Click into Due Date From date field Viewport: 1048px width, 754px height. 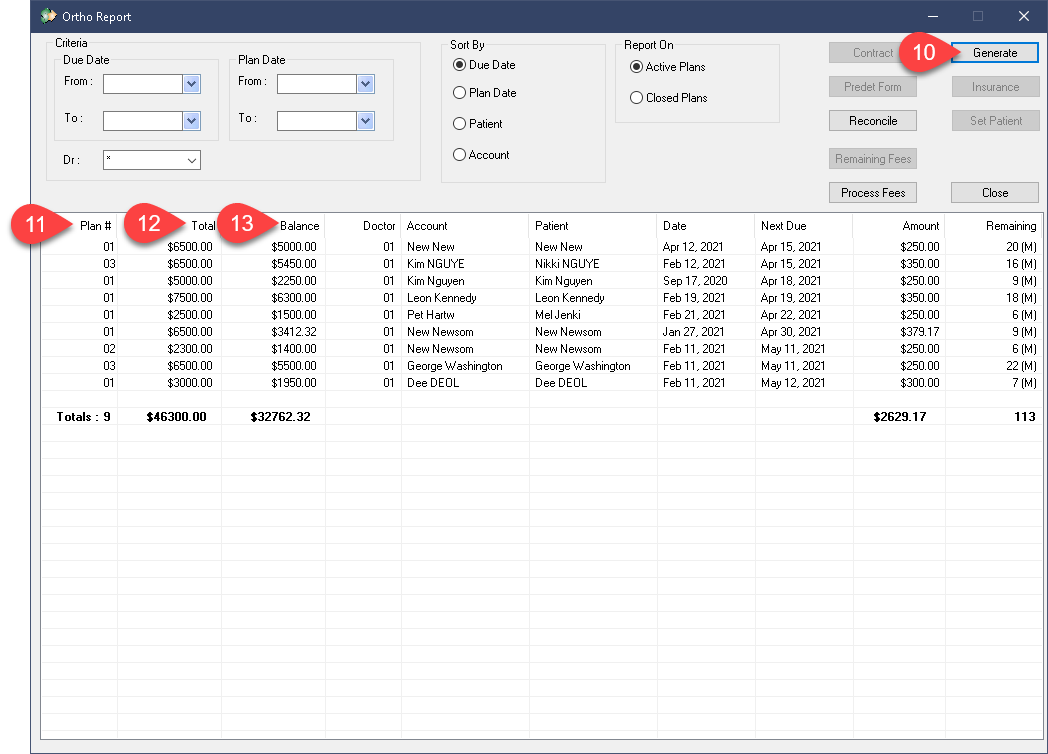(143, 84)
